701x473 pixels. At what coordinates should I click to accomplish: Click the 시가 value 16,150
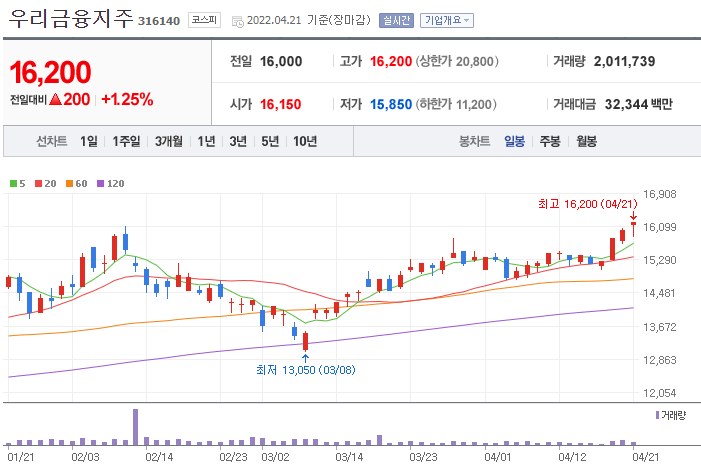coord(280,105)
